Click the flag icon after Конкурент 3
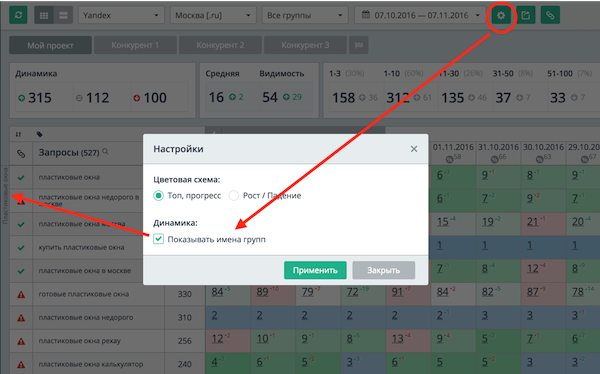The width and height of the screenshot is (600, 374). [x=359, y=45]
